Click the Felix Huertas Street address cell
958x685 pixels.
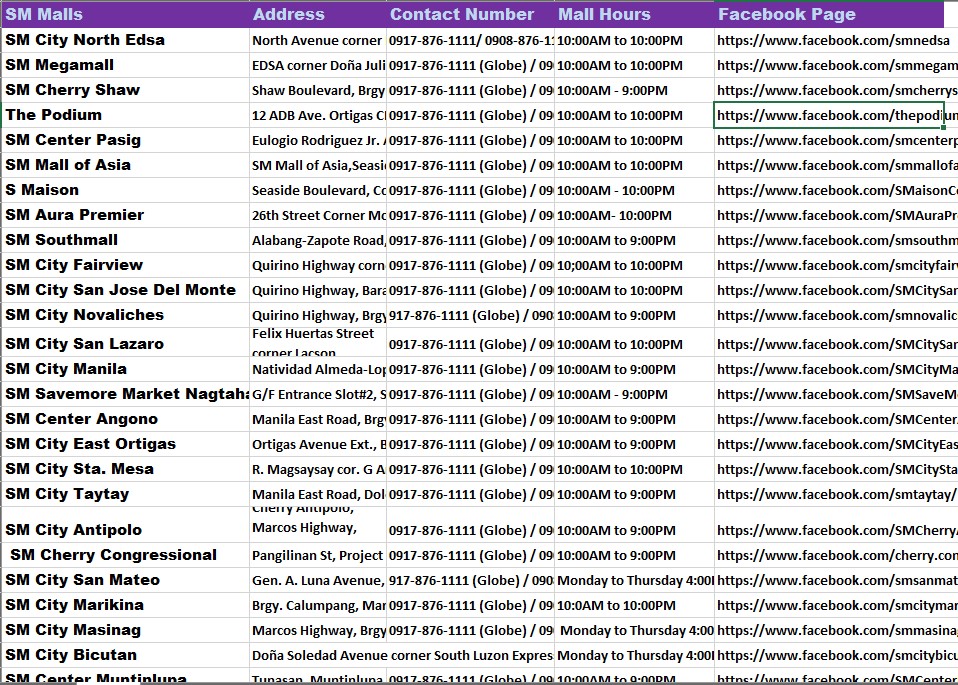(x=318, y=343)
